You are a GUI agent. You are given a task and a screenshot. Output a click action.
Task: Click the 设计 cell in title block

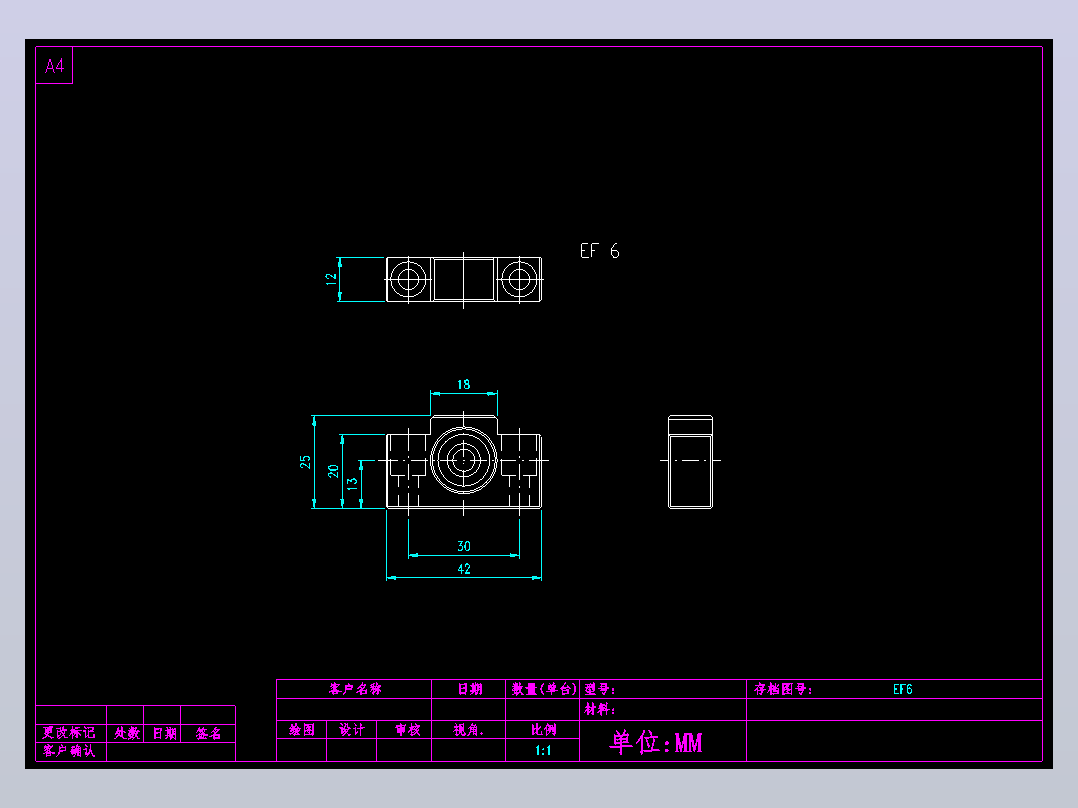point(352,730)
